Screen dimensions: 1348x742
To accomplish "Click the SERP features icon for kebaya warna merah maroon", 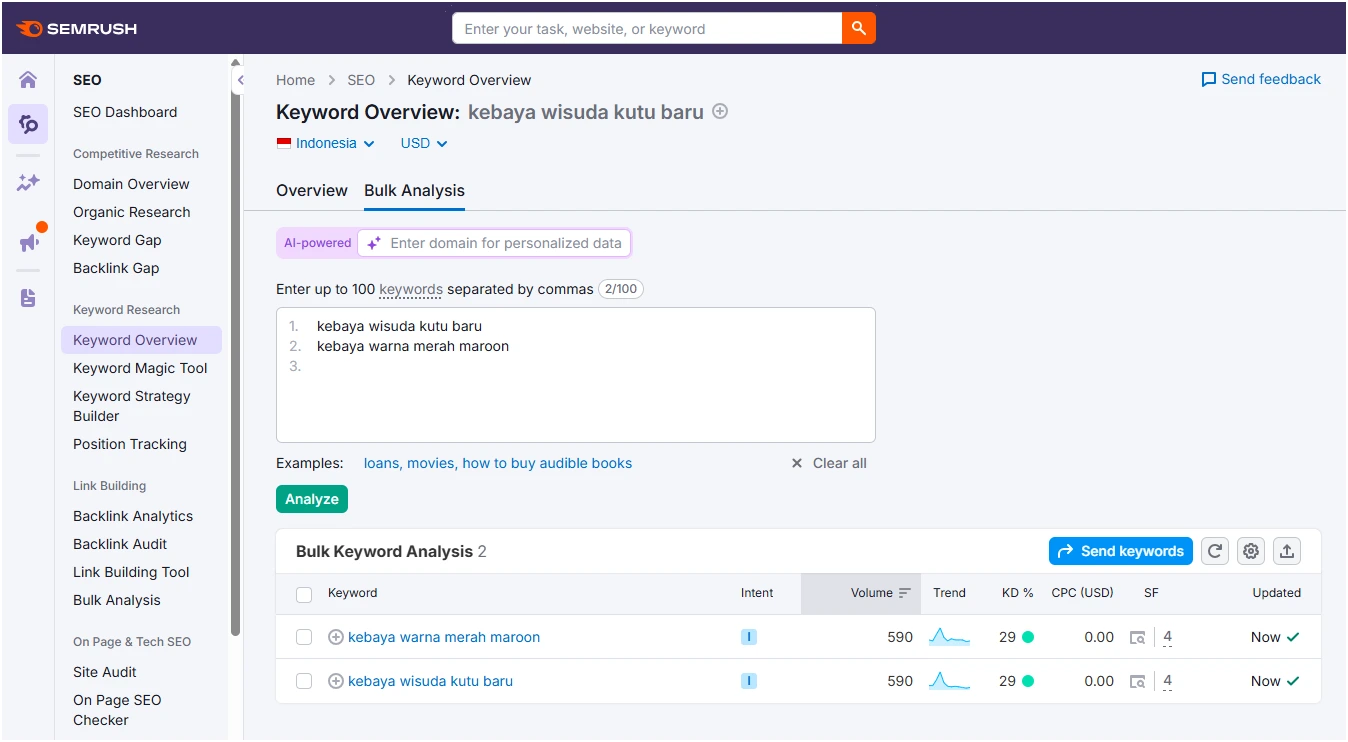I will pyautogui.click(x=1137, y=637).
